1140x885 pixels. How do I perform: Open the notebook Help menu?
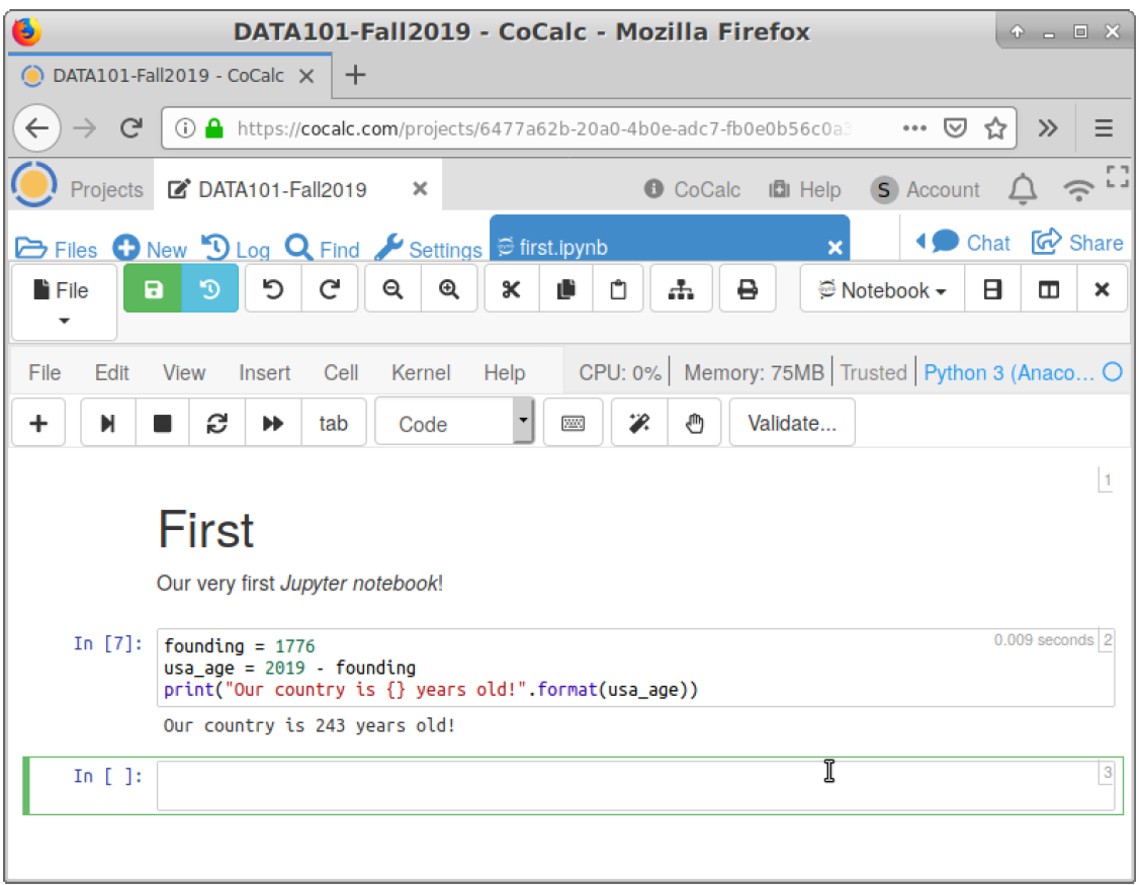point(505,372)
